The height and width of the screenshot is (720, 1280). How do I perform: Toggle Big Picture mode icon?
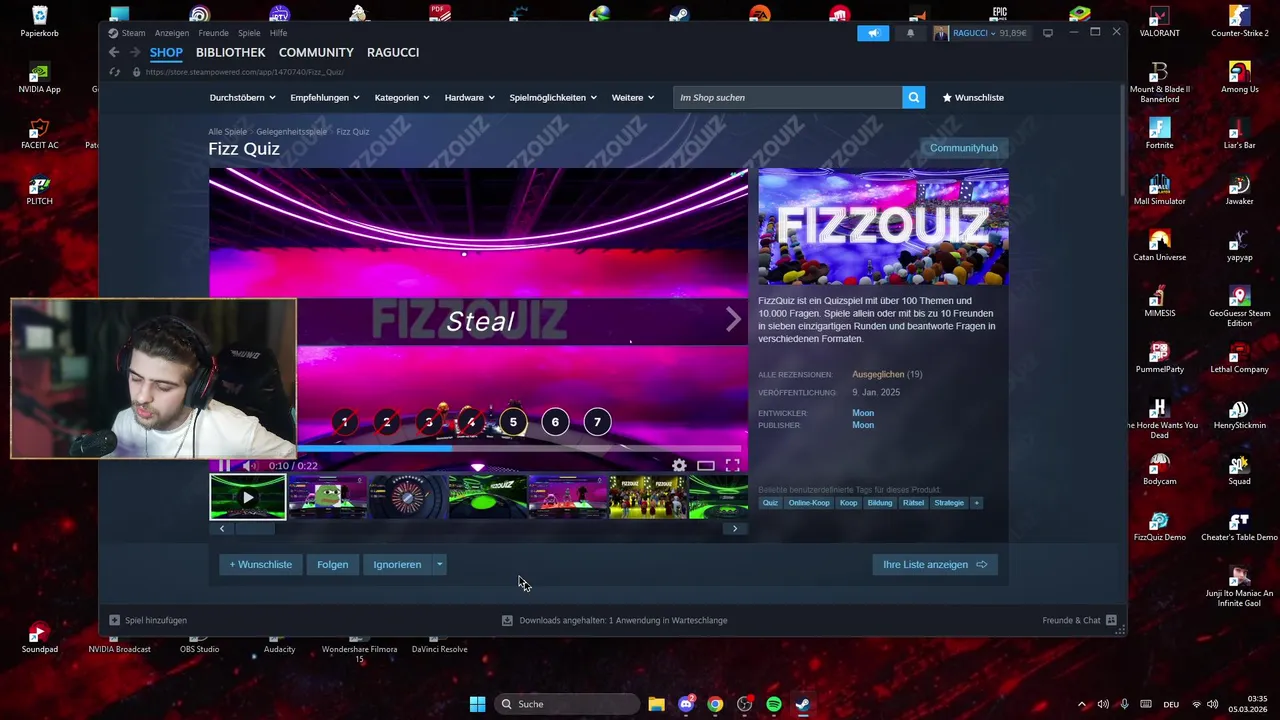[x=1048, y=33]
